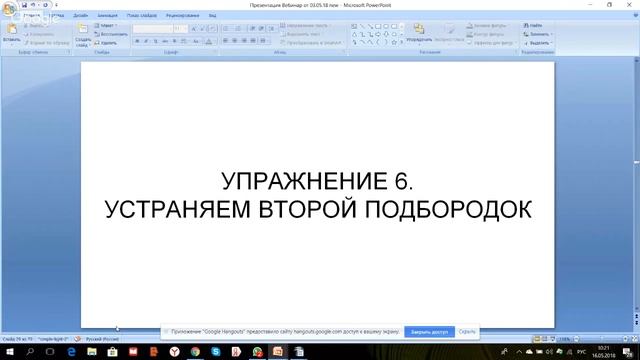Click the font name combo box

point(153,29)
